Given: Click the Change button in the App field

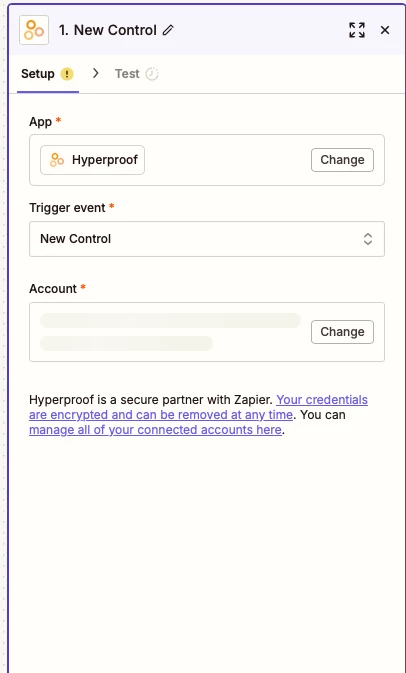Looking at the screenshot, I should (x=342, y=160).
